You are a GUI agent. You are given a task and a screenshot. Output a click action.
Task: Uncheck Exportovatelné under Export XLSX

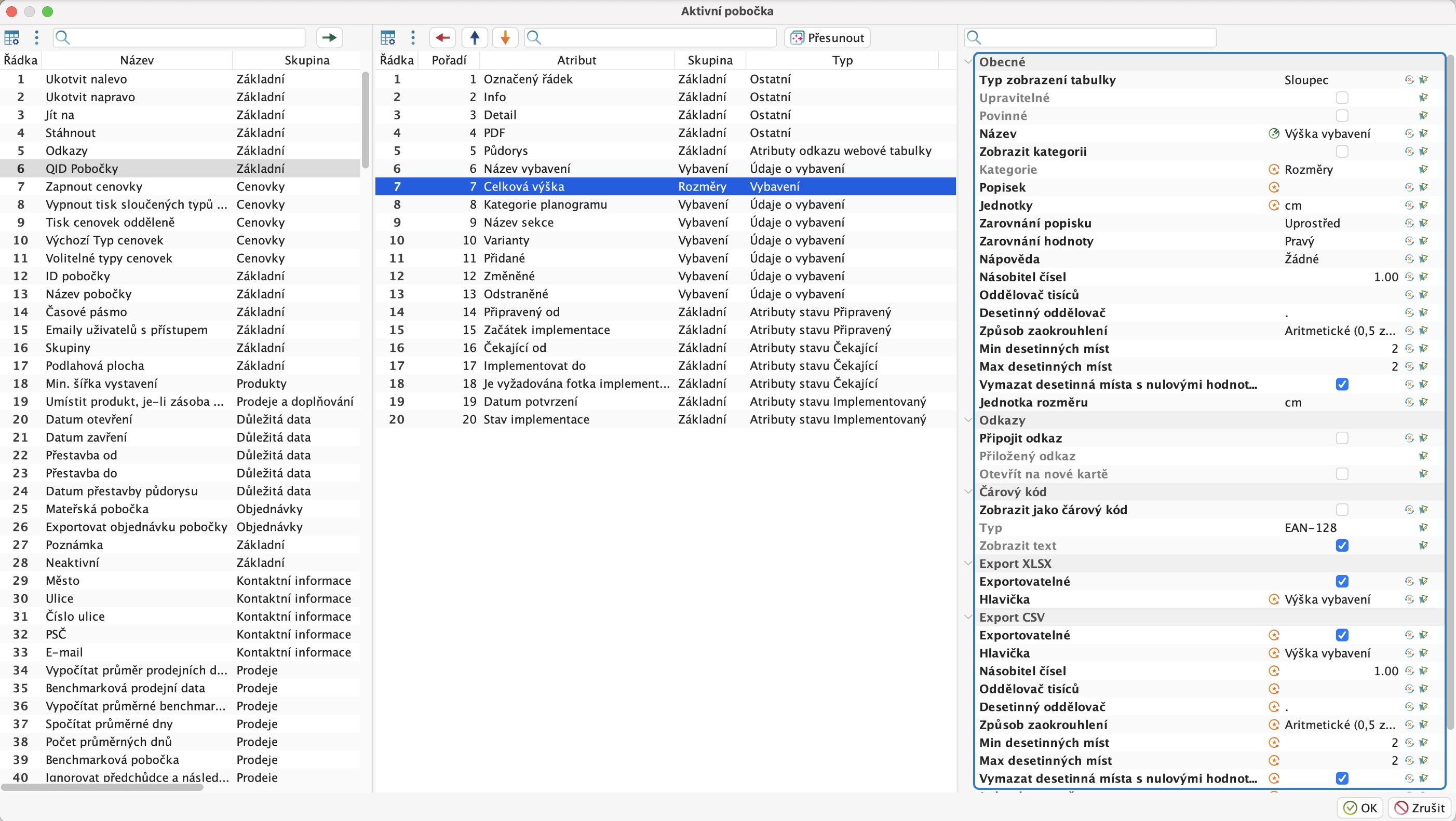click(1342, 581)
